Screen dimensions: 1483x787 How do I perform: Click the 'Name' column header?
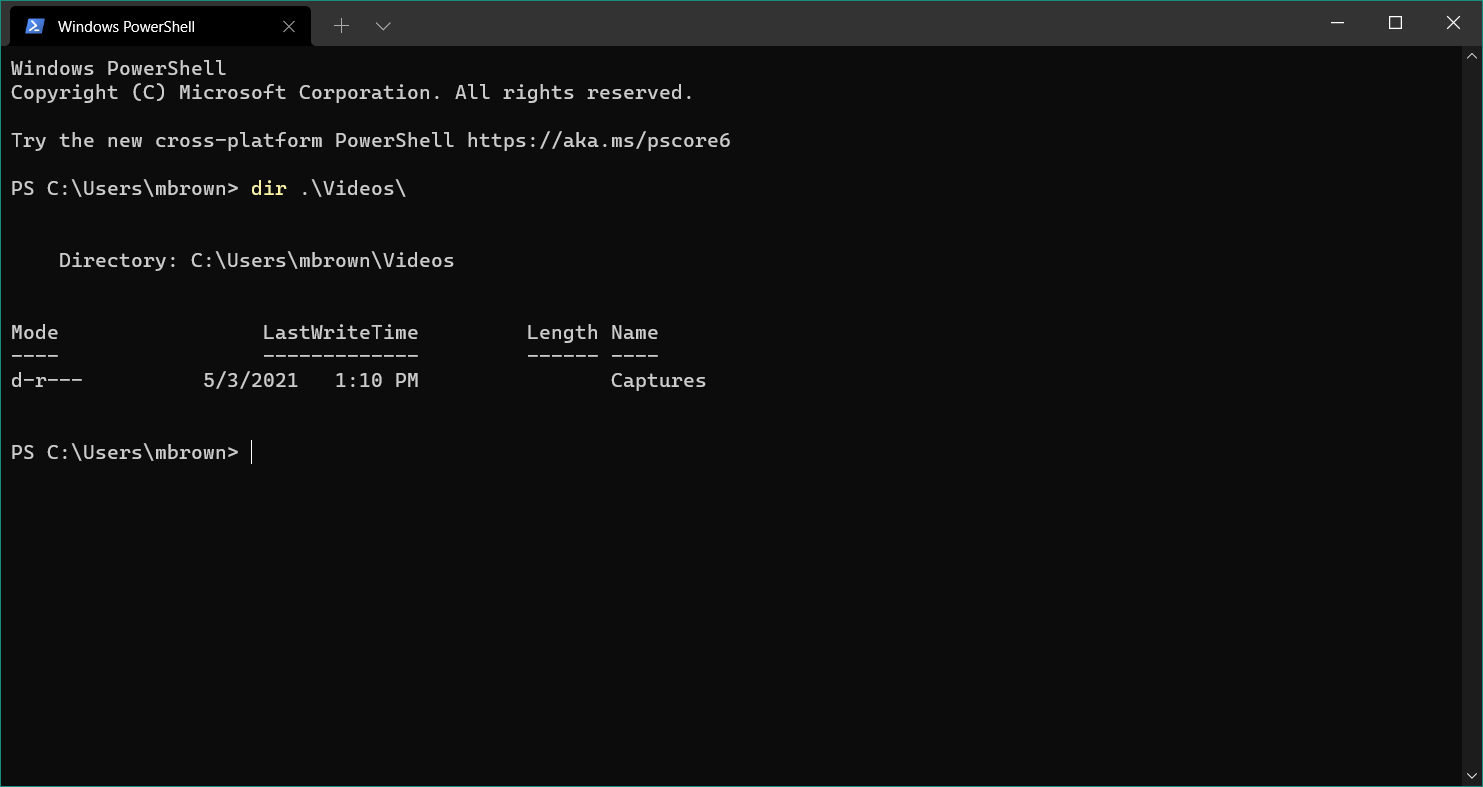635,333
